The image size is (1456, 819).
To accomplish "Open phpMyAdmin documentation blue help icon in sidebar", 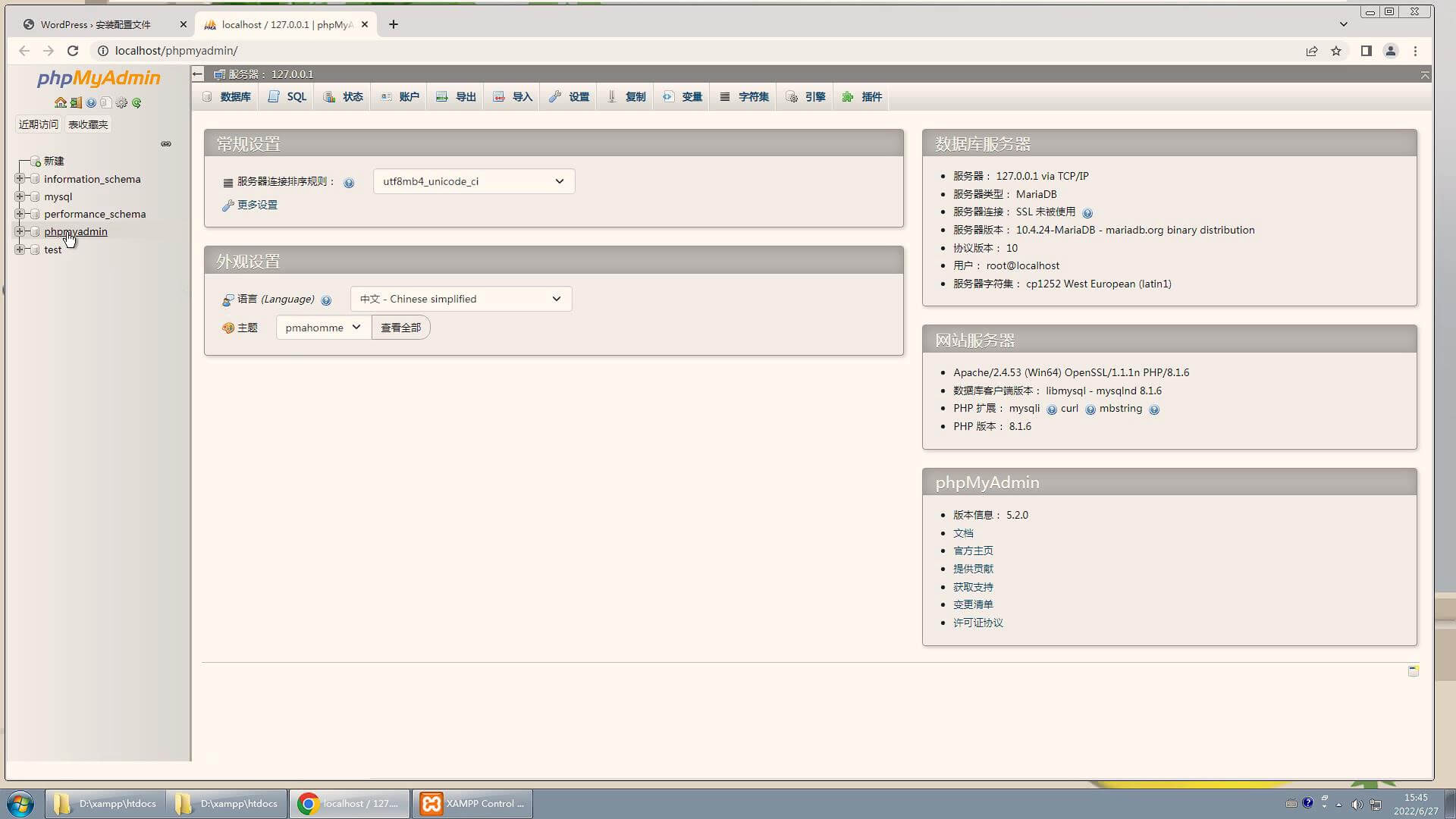I will click(91, 102).
